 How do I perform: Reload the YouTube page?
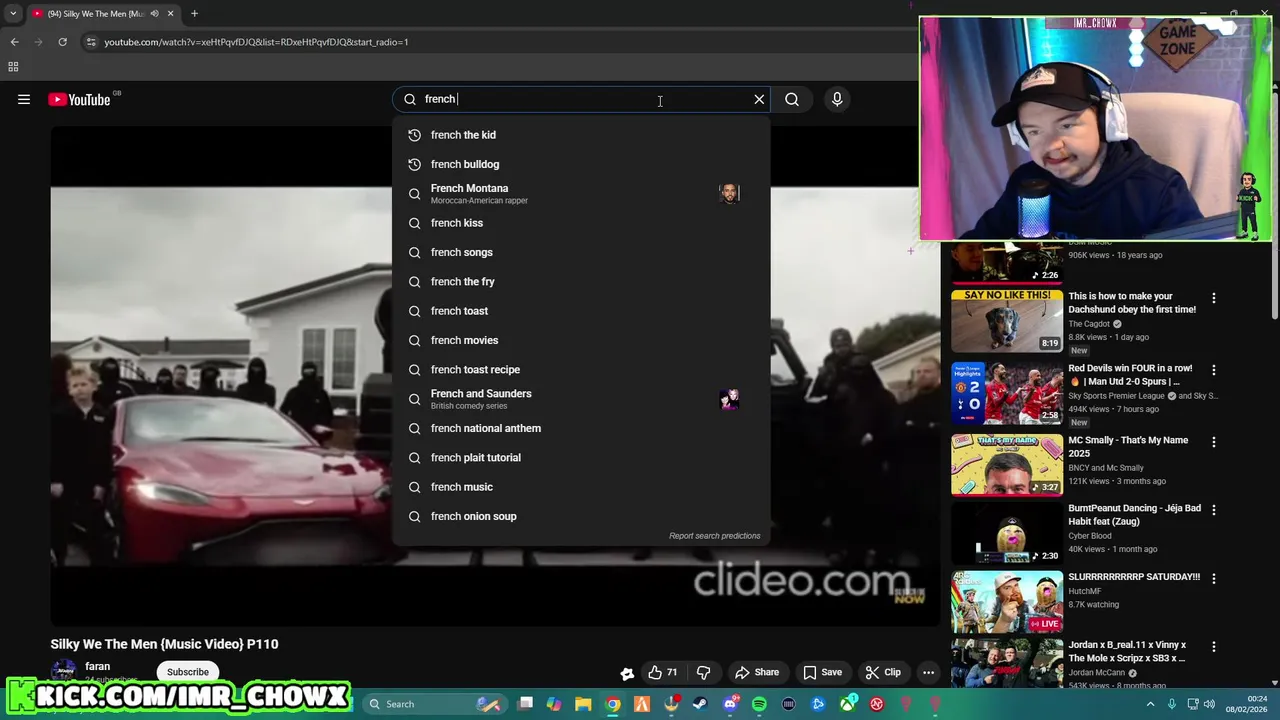[62, 42]
